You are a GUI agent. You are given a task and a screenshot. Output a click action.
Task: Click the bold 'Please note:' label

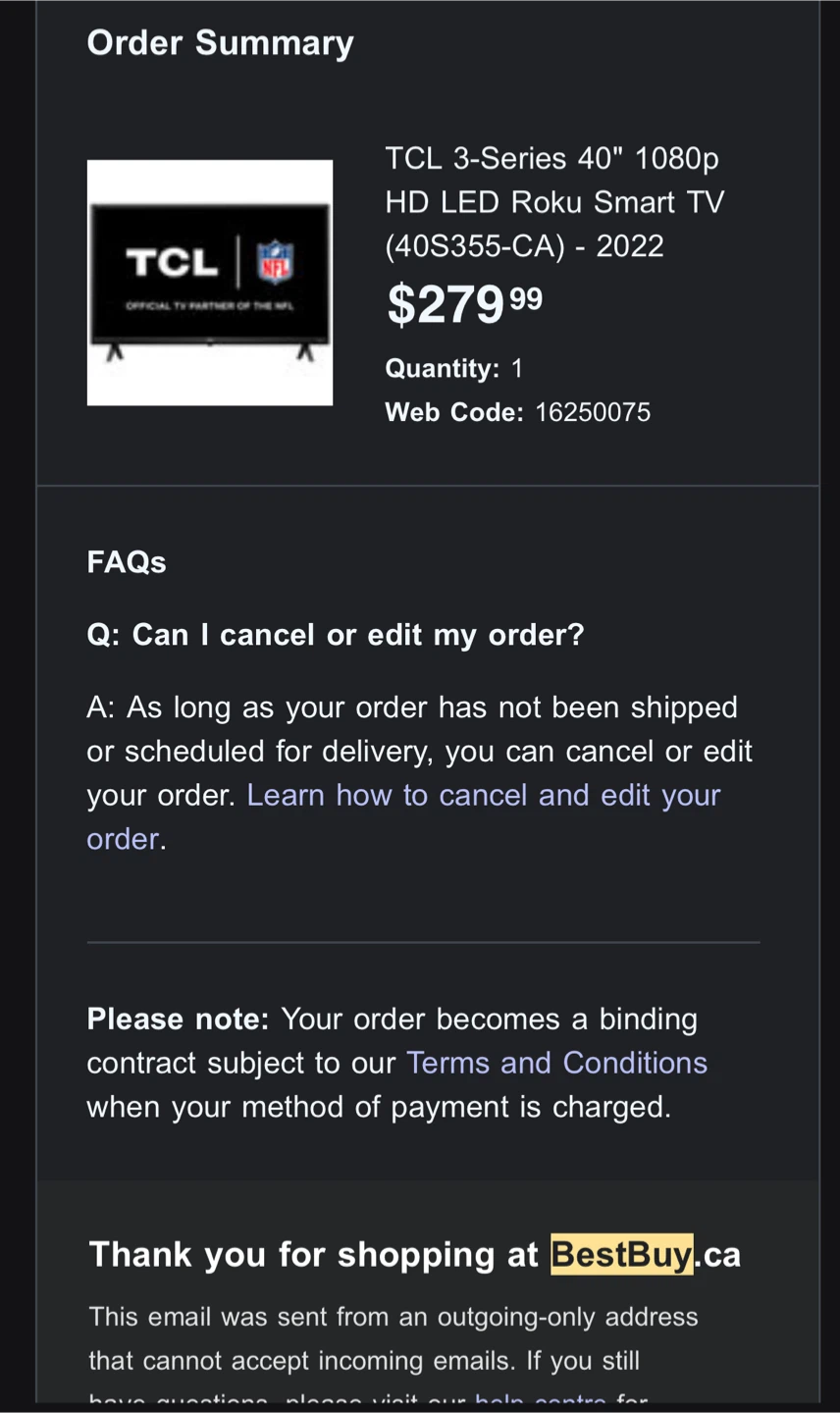coord(178,1019)
